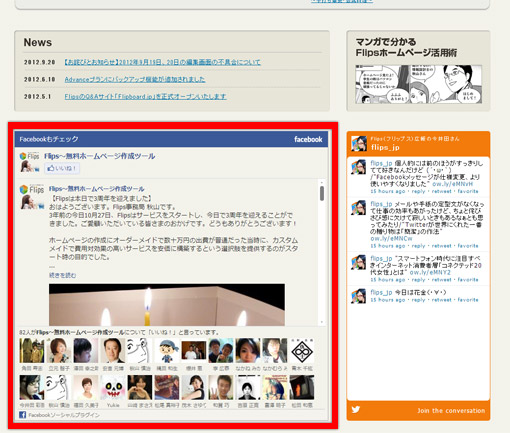This screenshot has height=433, width=510.
Task: Click 続きを読む to read more of post
Action: coord(62,275)
